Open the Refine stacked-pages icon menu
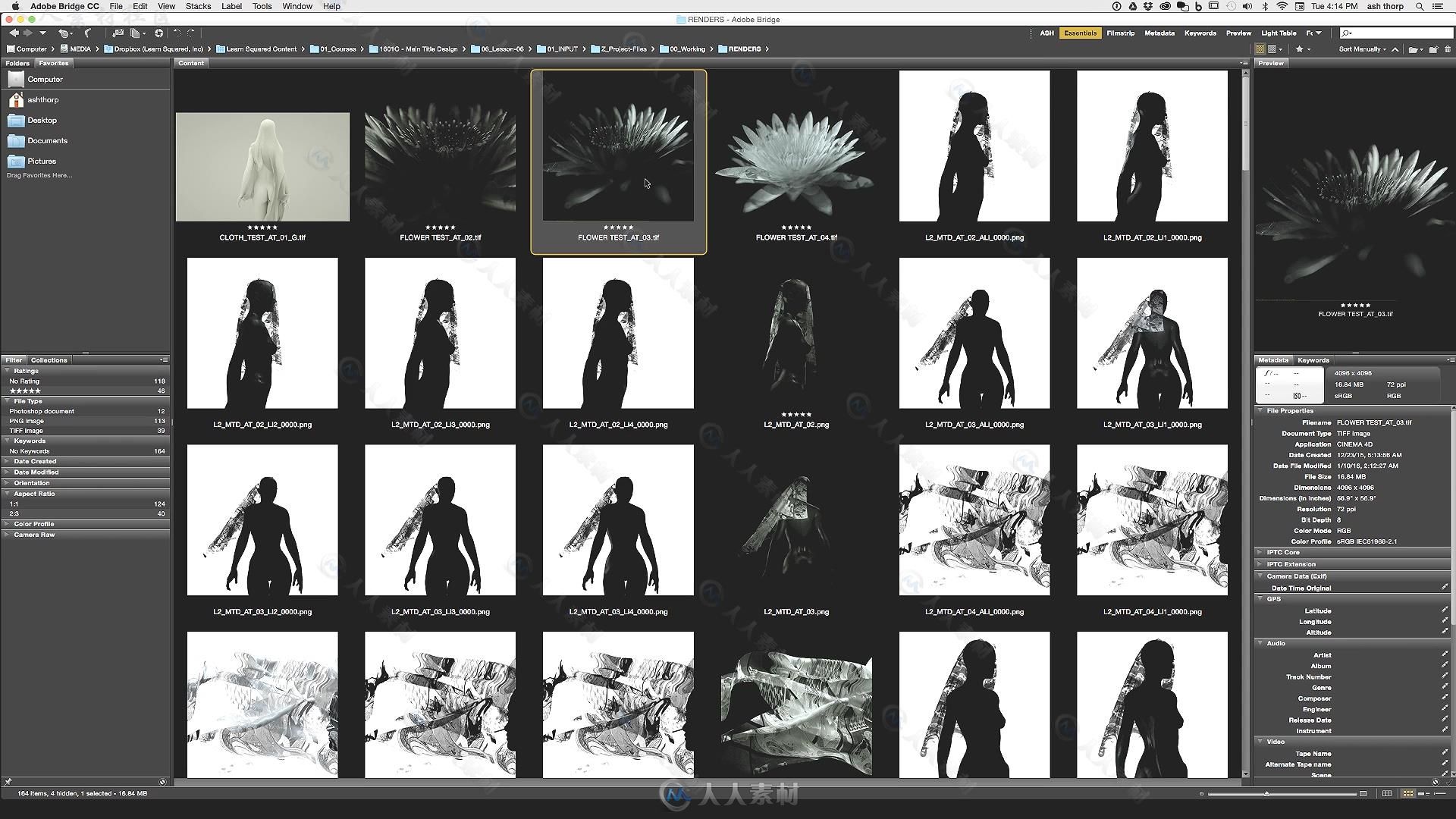The height and width of the screenshot is (819, 1456). (138, 33)
